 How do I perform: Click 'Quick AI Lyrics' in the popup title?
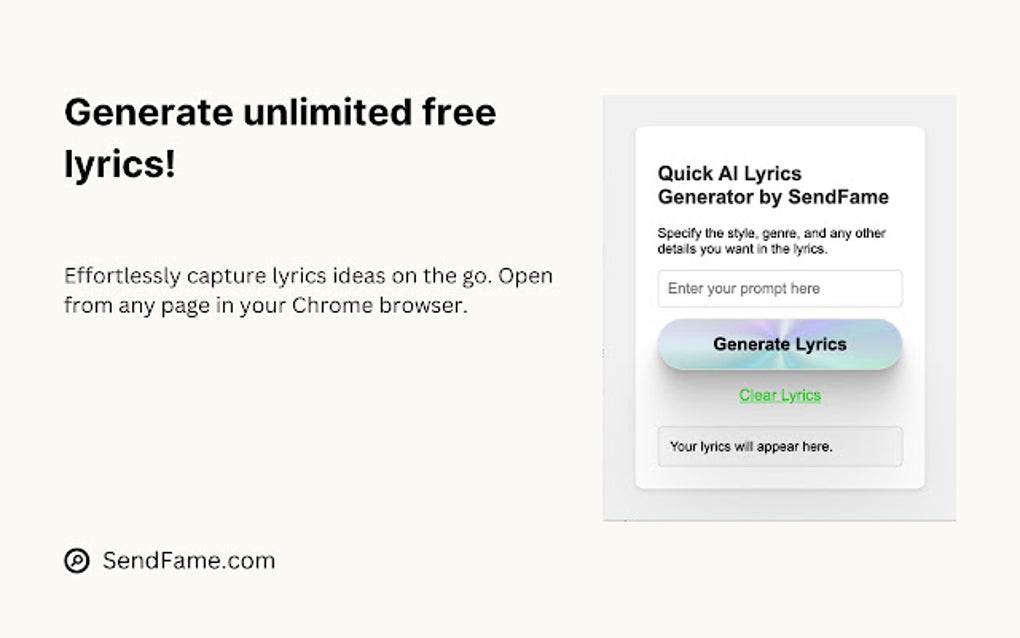point(729,174)
